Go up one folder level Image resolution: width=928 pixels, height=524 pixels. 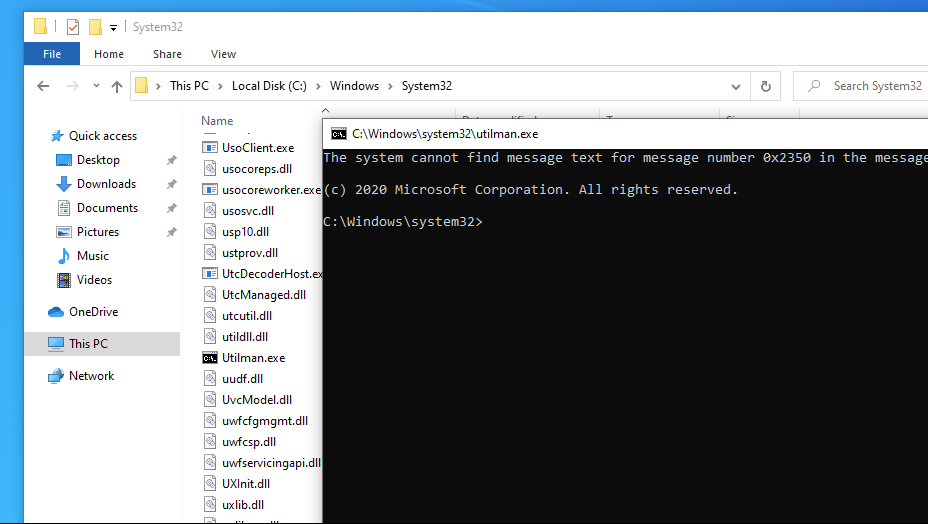[117, 86]
